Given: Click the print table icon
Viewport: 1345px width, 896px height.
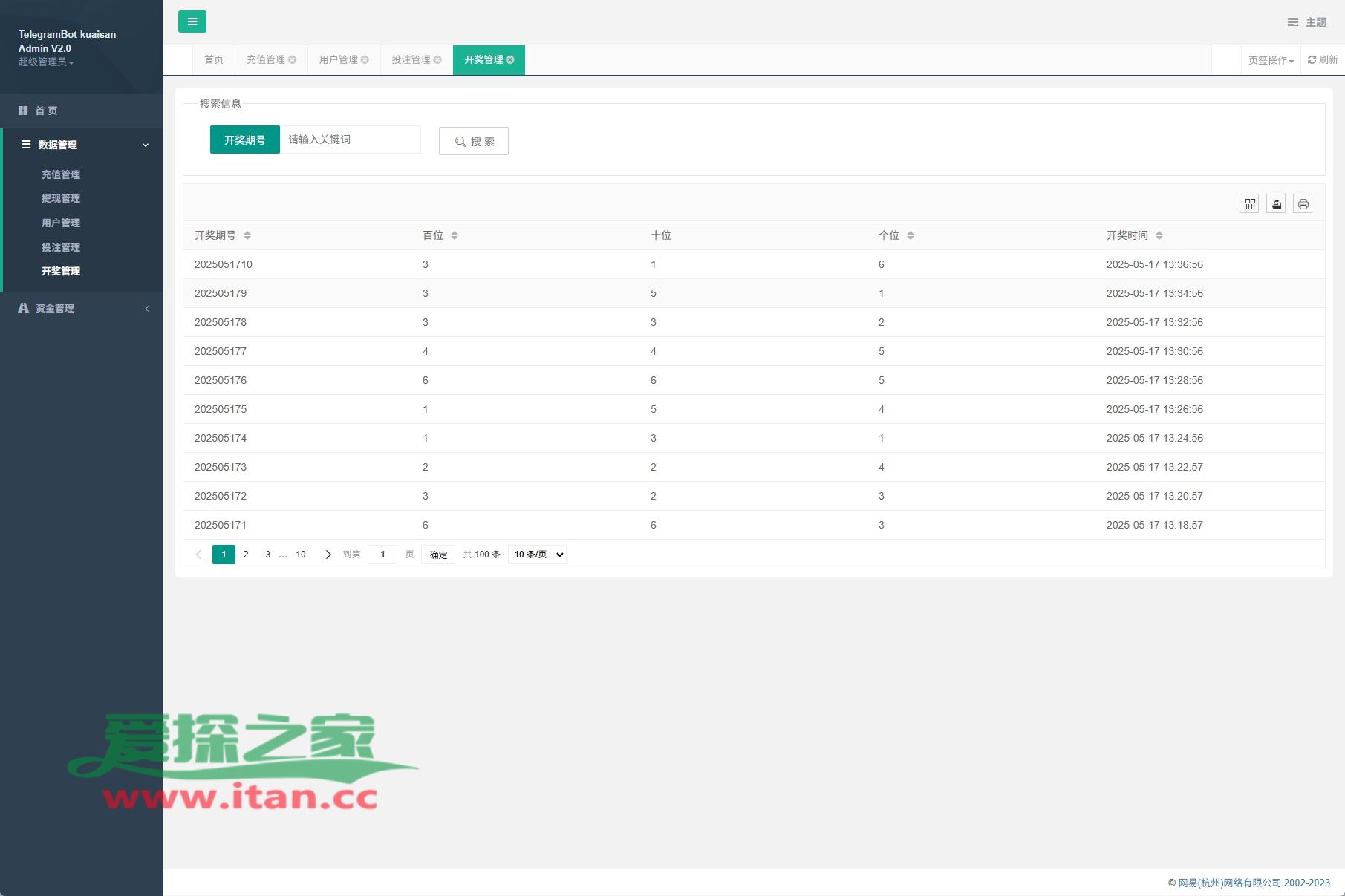Looking at the screenshot, I should (1303, 203).
